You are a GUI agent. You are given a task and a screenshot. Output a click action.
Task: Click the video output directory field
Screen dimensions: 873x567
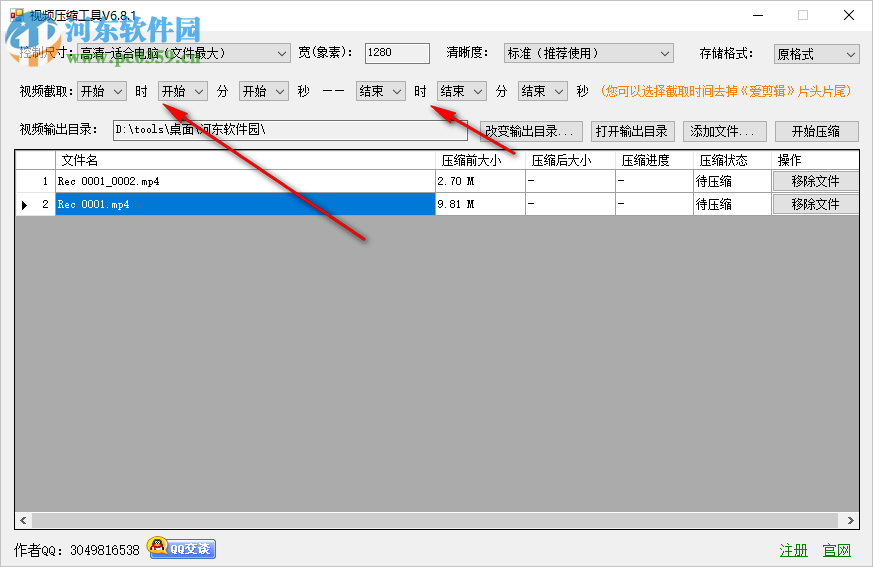click(x=290, y=130)
